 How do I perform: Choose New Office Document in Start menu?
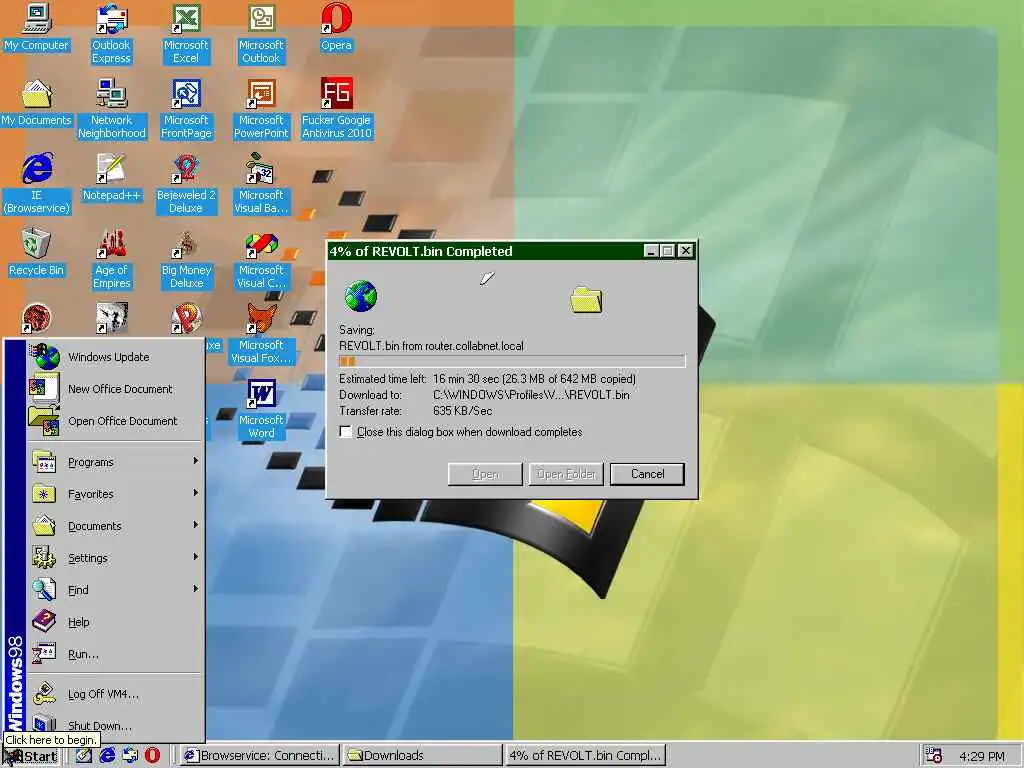pyautogui.click(x=116, y=389)
